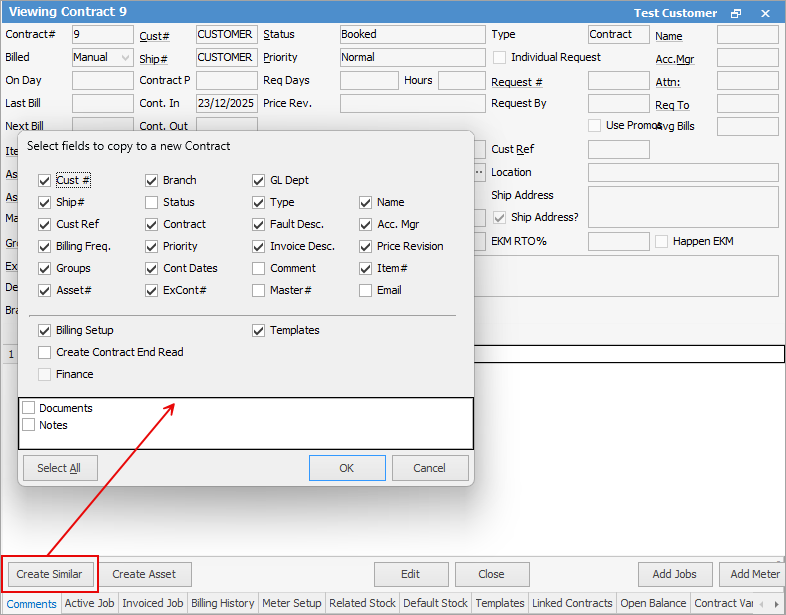Cancel the copy fields dialog
786x615 pixels.
point(430,468)
